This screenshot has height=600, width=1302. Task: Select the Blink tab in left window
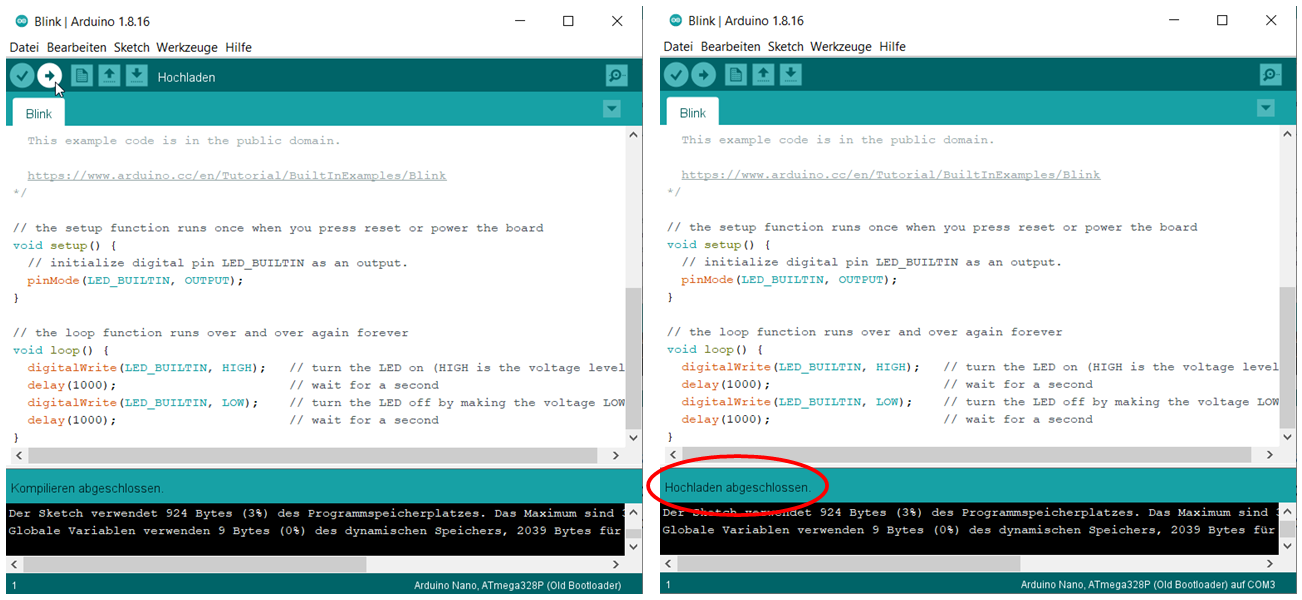37,113
